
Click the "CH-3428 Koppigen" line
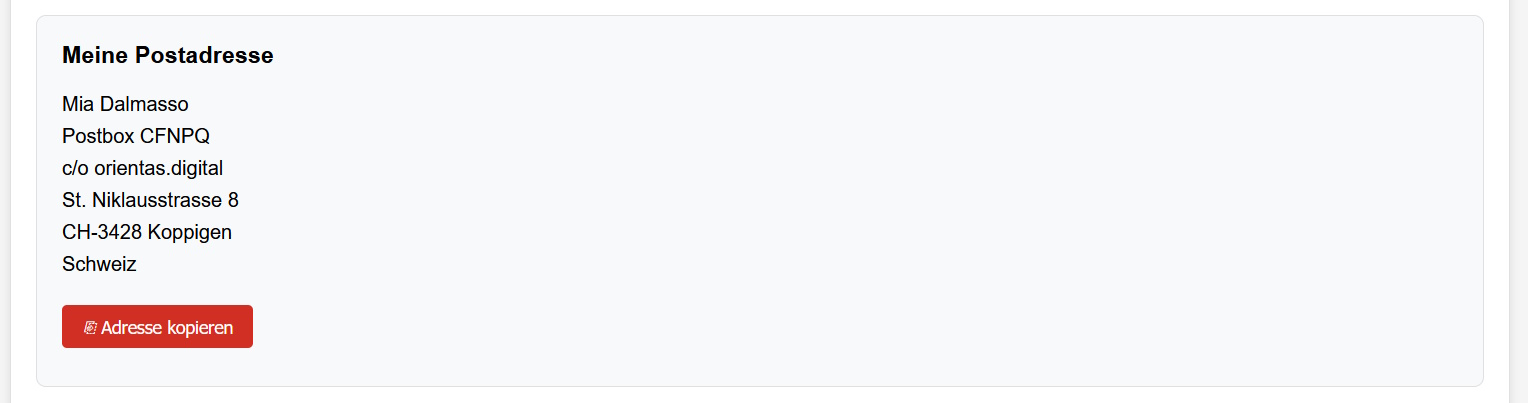[147, 232]
